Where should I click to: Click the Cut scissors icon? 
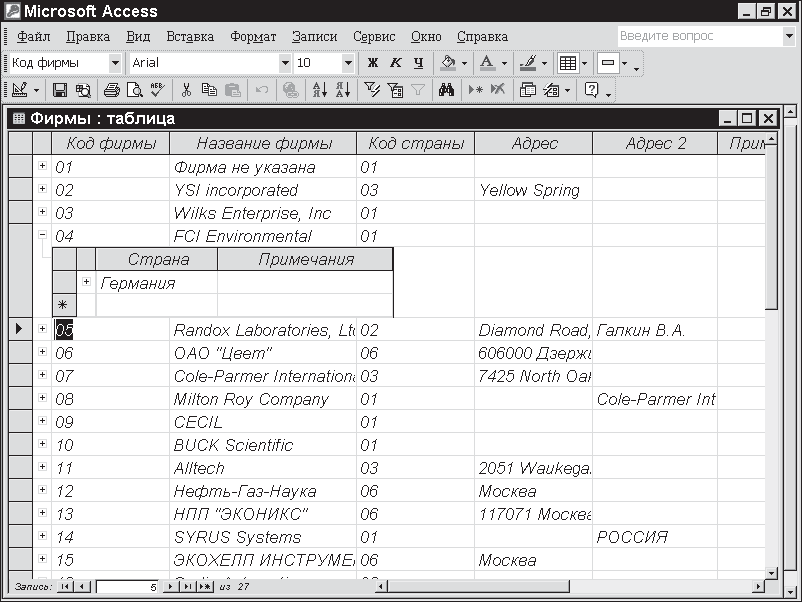point(185,90)
